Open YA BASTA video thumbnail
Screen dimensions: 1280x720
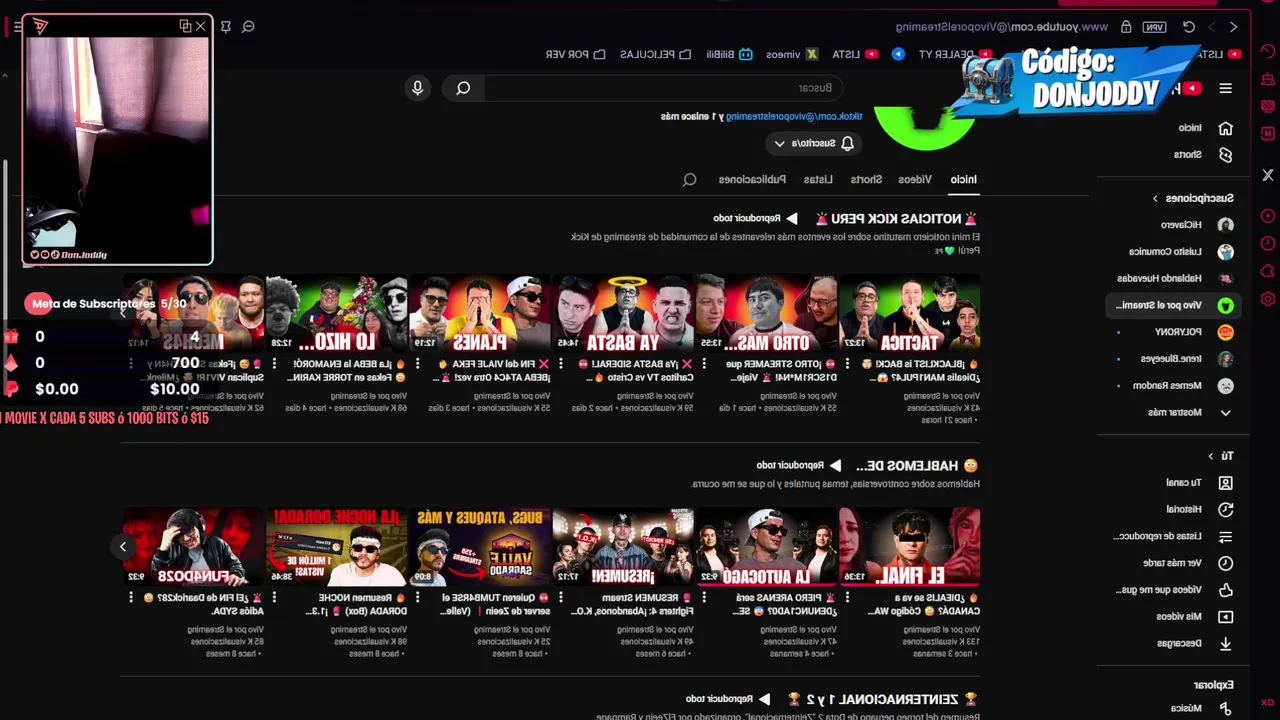click(x=623, y=312)
